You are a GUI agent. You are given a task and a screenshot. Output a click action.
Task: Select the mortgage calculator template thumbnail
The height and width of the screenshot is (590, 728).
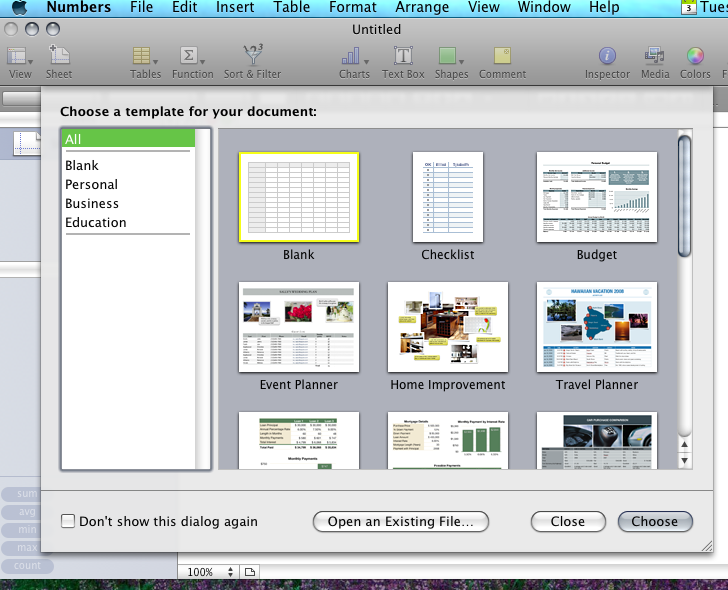click(x=448, y=441)
